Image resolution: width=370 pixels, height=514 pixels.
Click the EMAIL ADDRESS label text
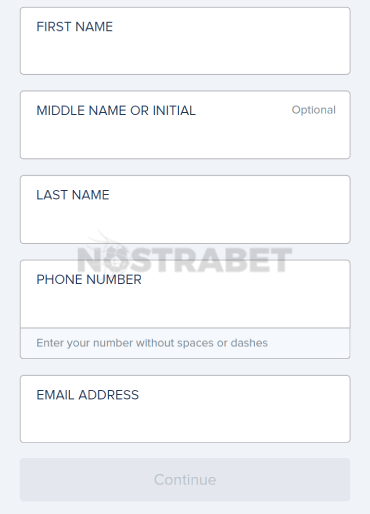click(x=88, y=395)
